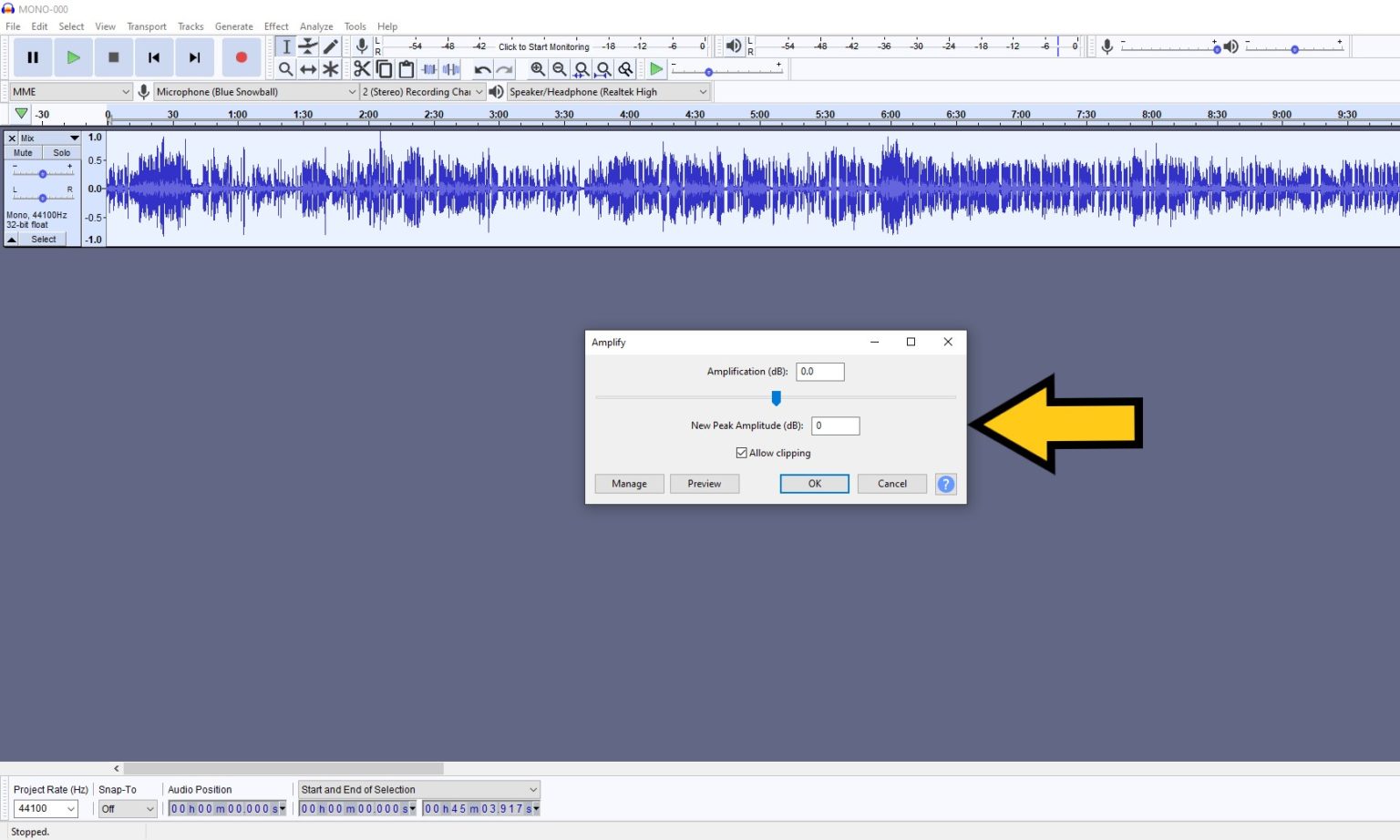Click the Trim Audio Outside Selection icon
Image resolution: width=1400 pixels, height=840 pixels.
tap(428, 68)
